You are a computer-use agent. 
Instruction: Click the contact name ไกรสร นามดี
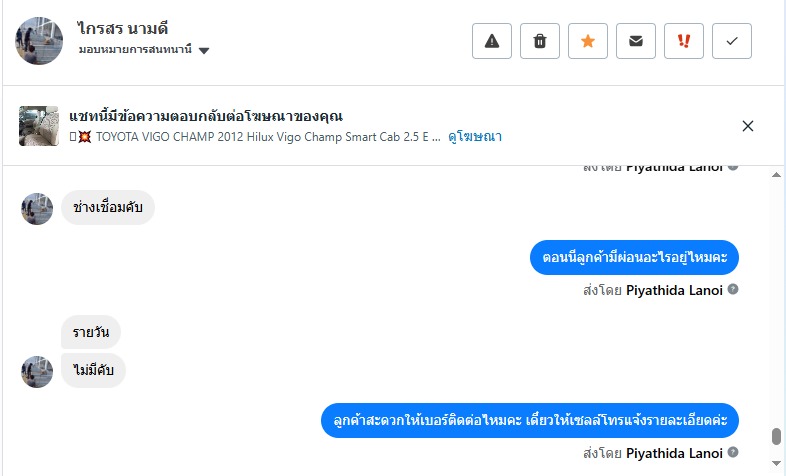(126, 28)
